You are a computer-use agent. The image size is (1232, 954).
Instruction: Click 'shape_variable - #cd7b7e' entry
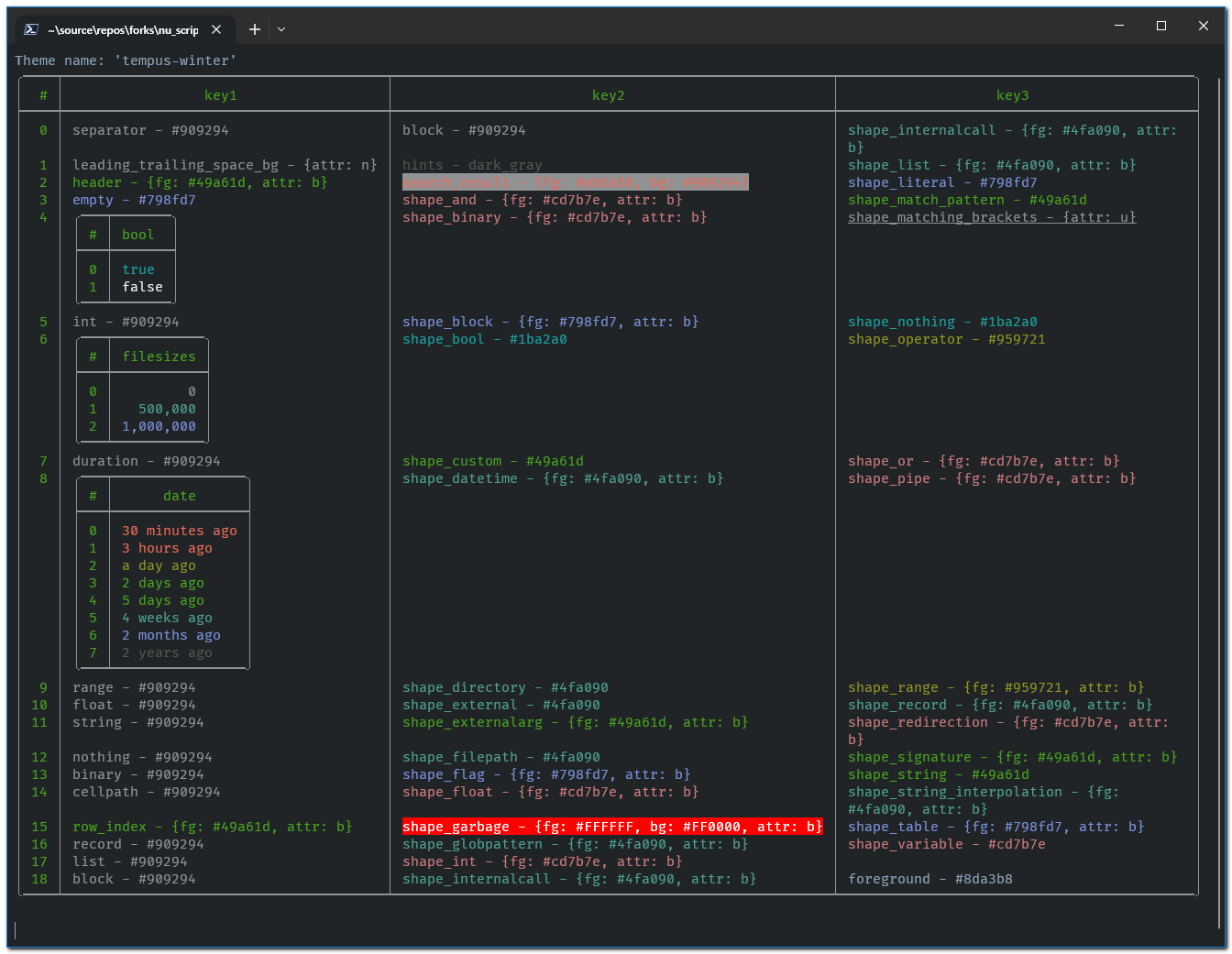(x=947, y=844)
